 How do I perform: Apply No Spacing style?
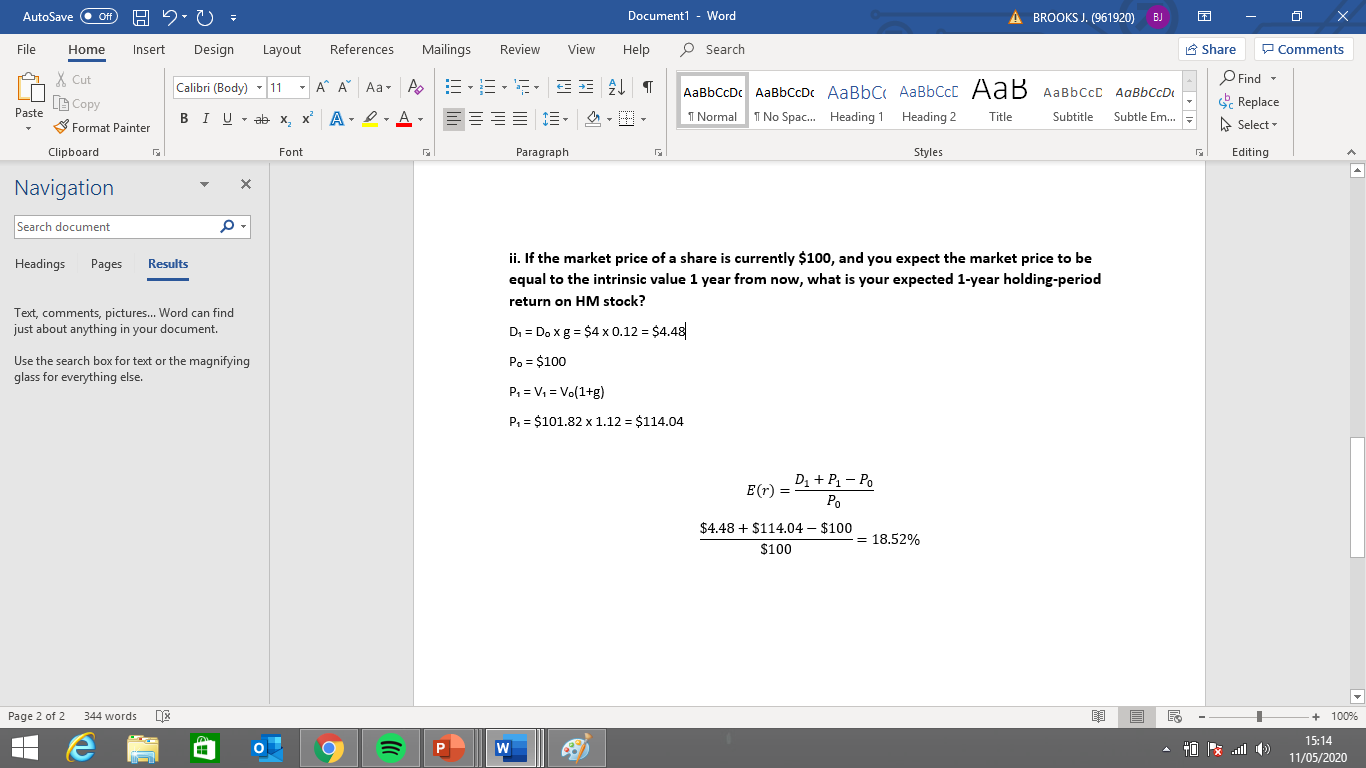(x=784, y=100)
